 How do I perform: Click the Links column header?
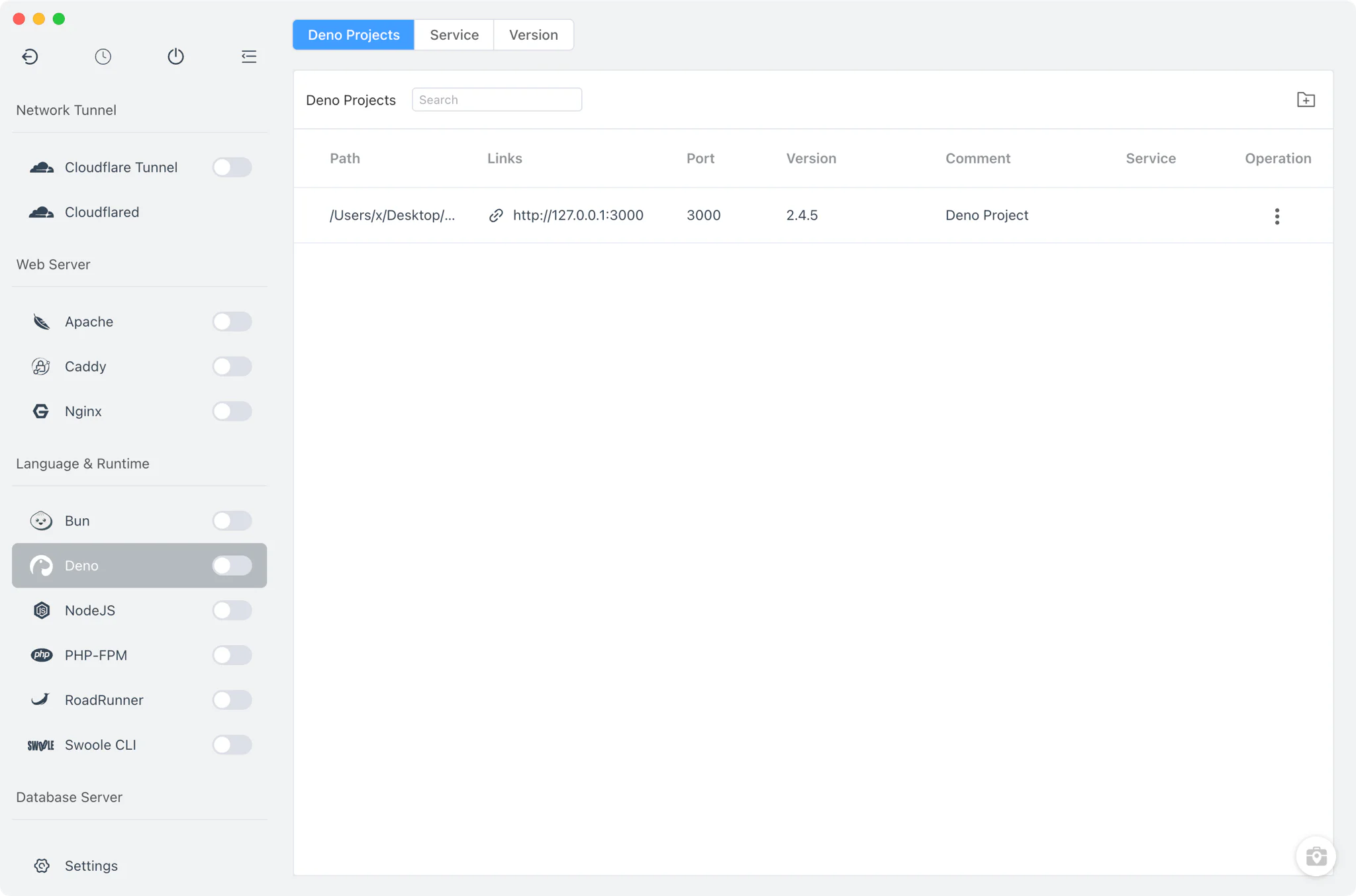coord(505,159)
